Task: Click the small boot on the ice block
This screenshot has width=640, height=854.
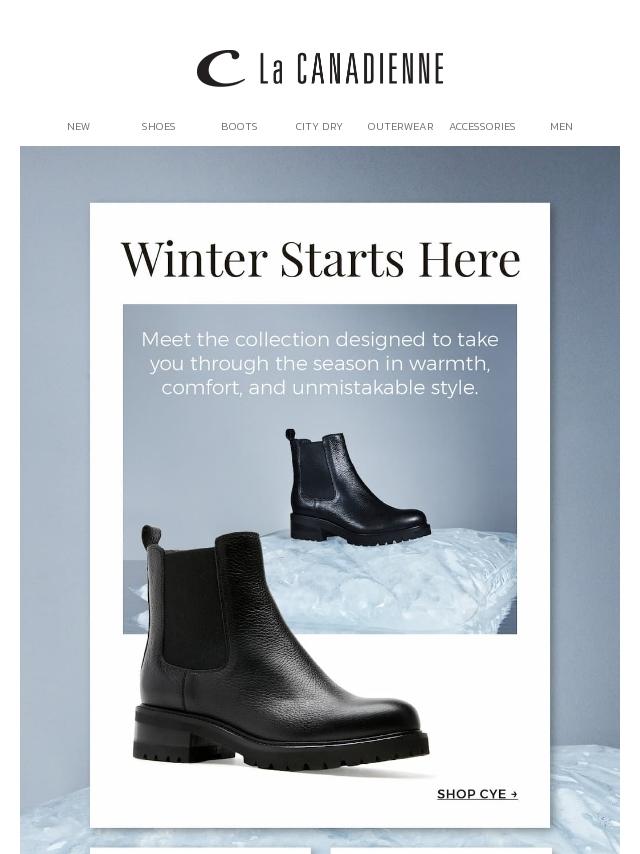Action: [358, 487]
